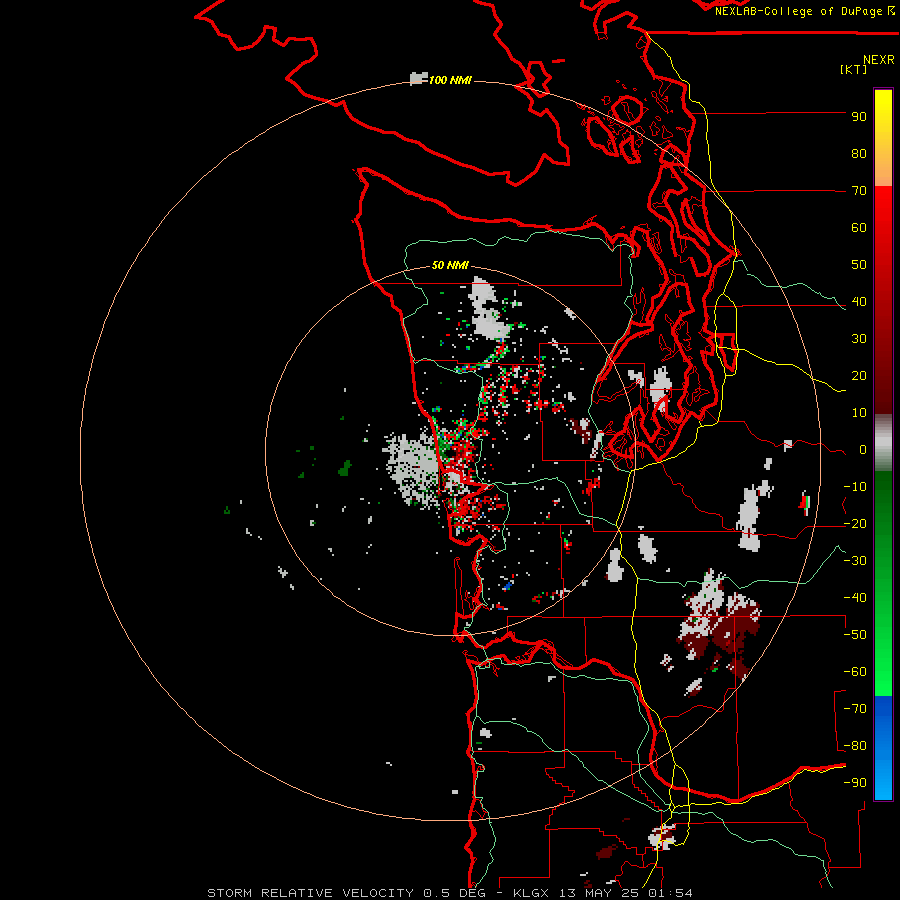Click the -50 scale value
This screenshot has height=900, width=900.
(855, 635)
